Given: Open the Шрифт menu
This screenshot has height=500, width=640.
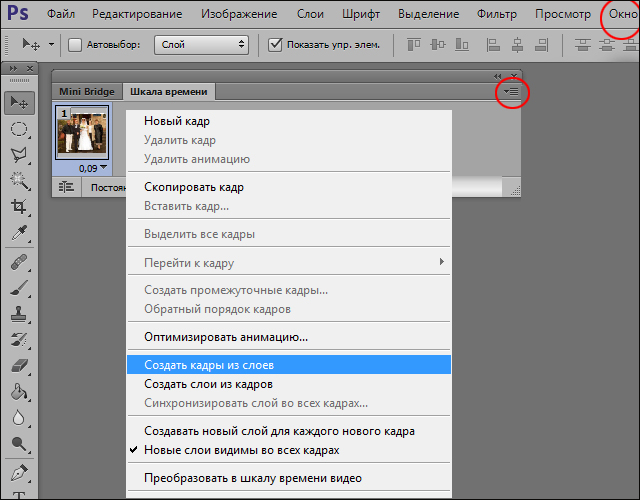Looking at the screenshot, I should coord(361,14).
